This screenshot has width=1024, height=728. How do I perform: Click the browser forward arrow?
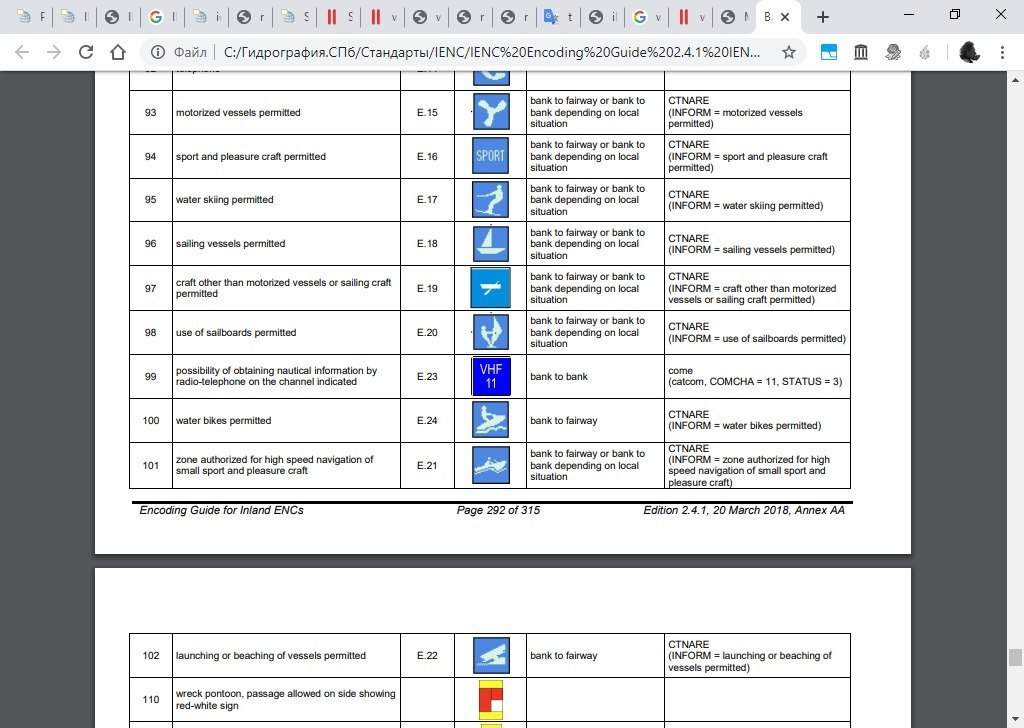pos(54,52)
